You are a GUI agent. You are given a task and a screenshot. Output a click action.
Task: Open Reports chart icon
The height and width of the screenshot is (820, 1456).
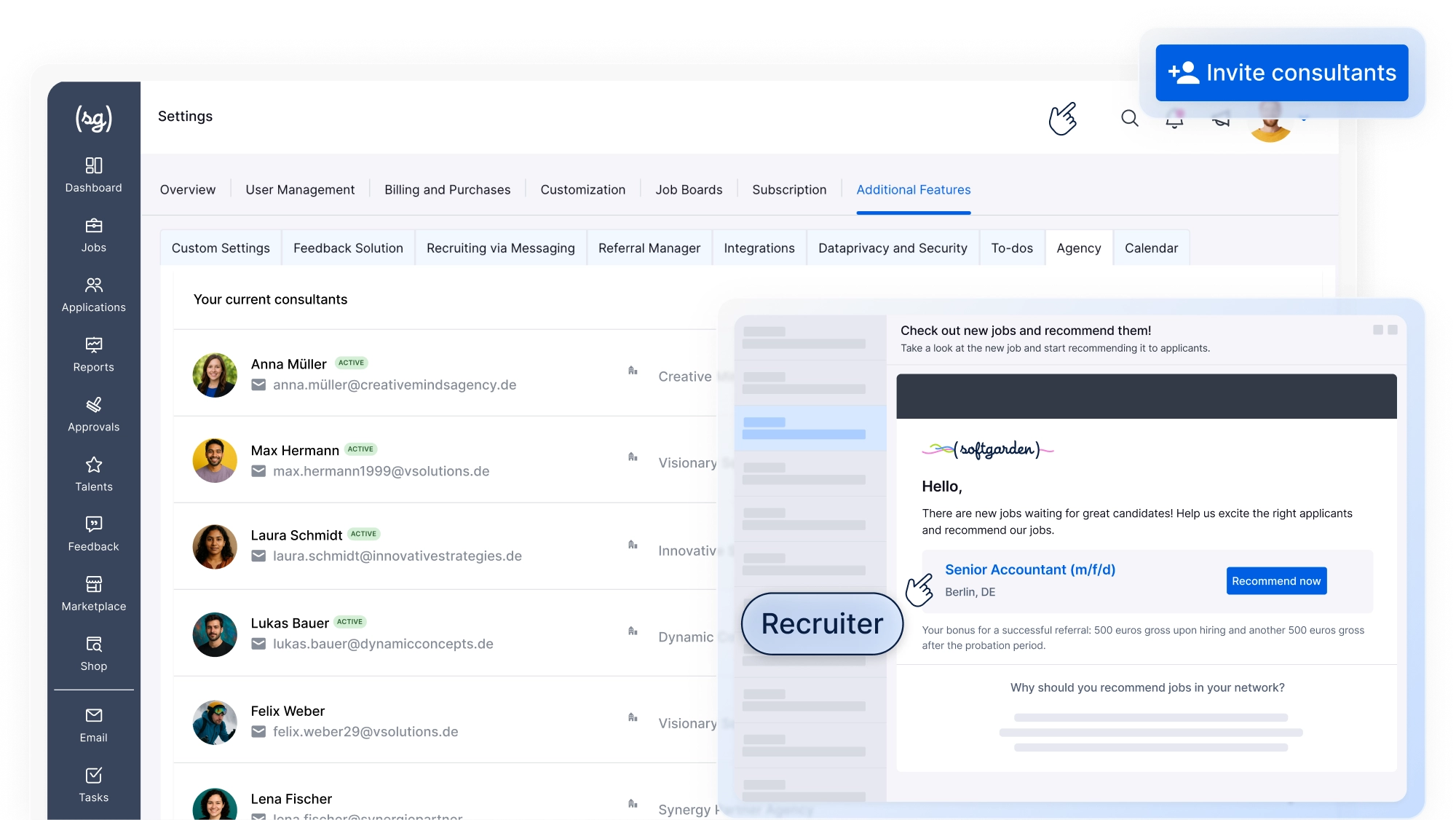93,344
